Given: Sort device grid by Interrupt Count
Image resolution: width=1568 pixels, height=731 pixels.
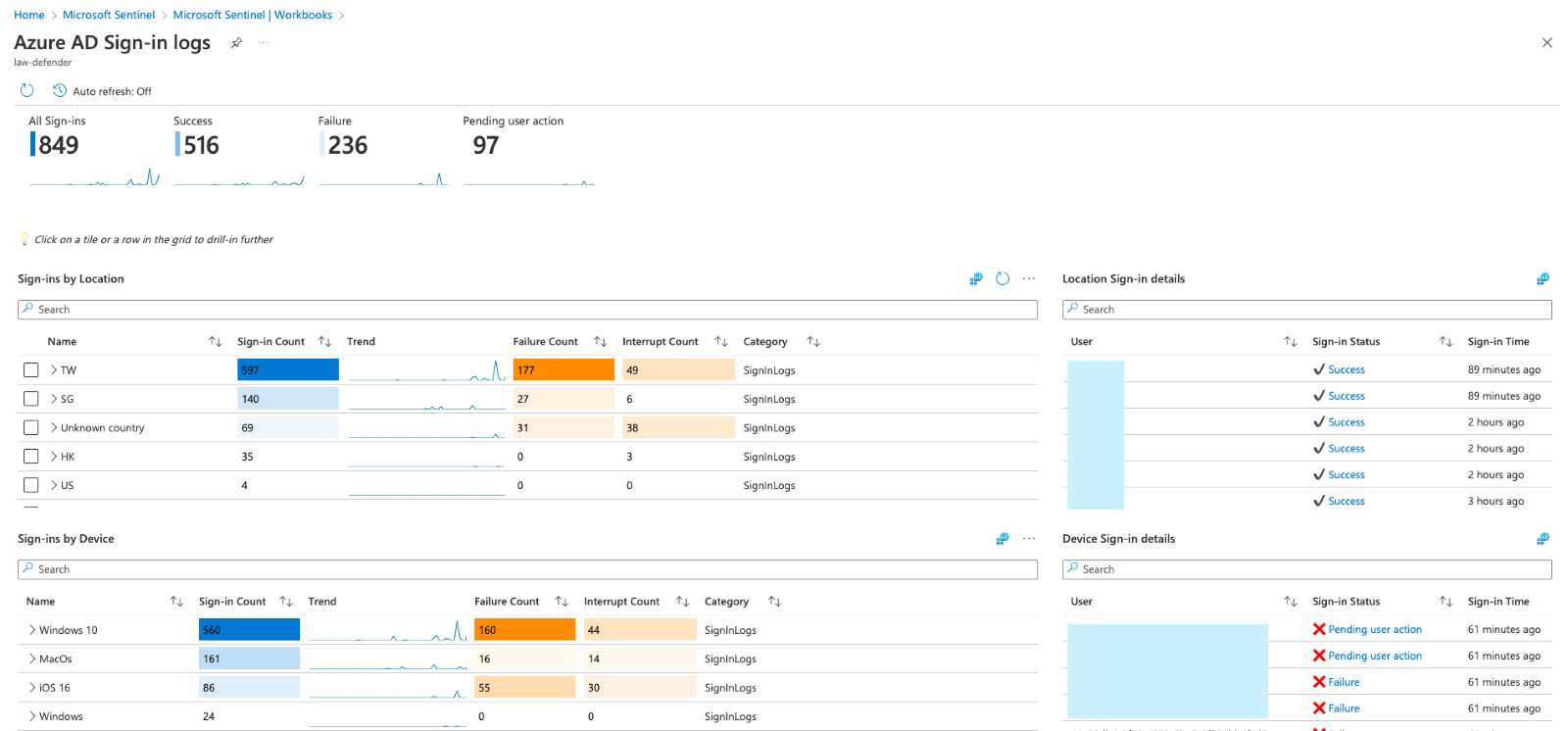Looking at the screenshot, I should coord(682,601).
